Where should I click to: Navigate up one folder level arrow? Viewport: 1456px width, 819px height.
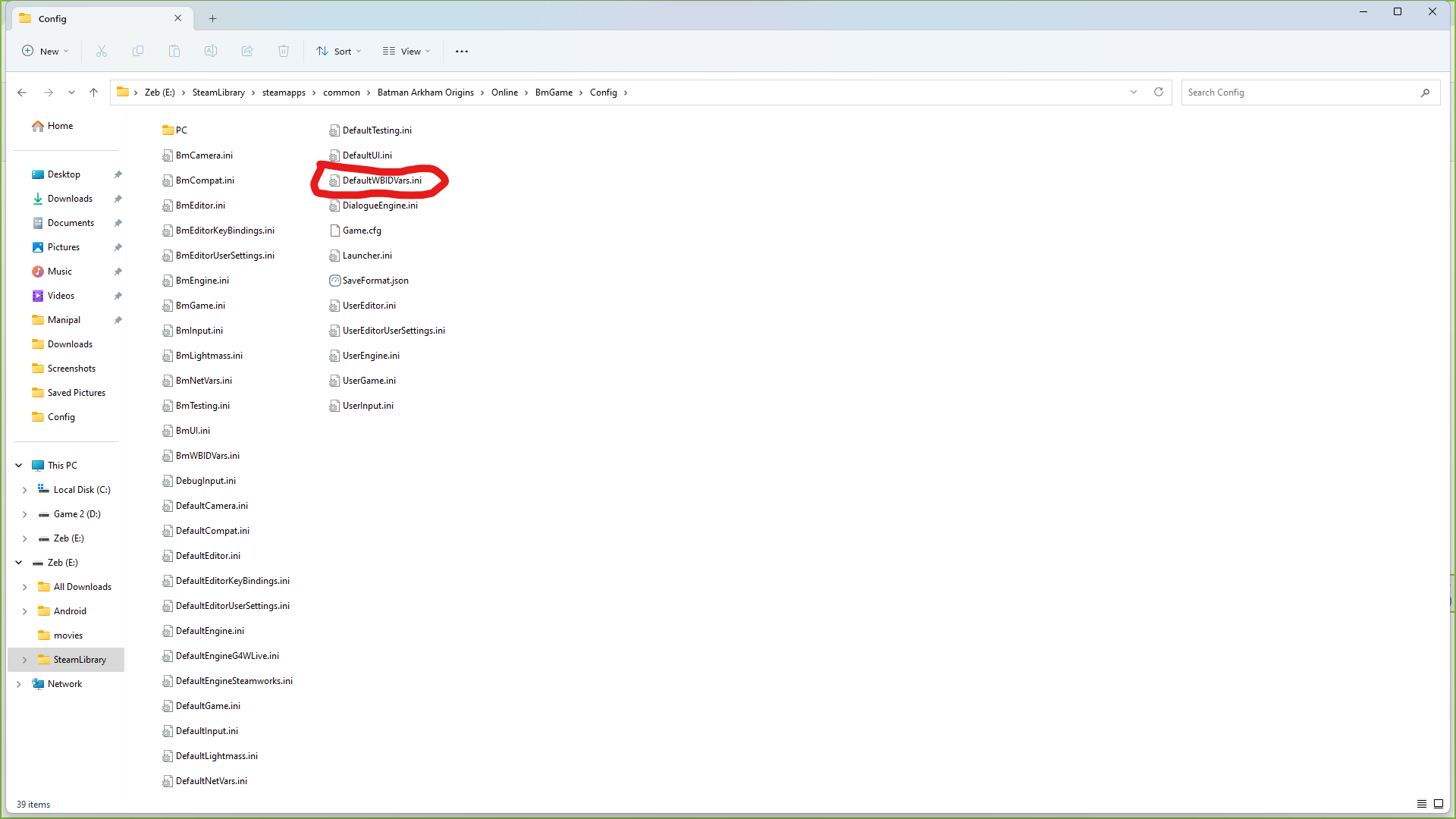(x=94, y=93)
